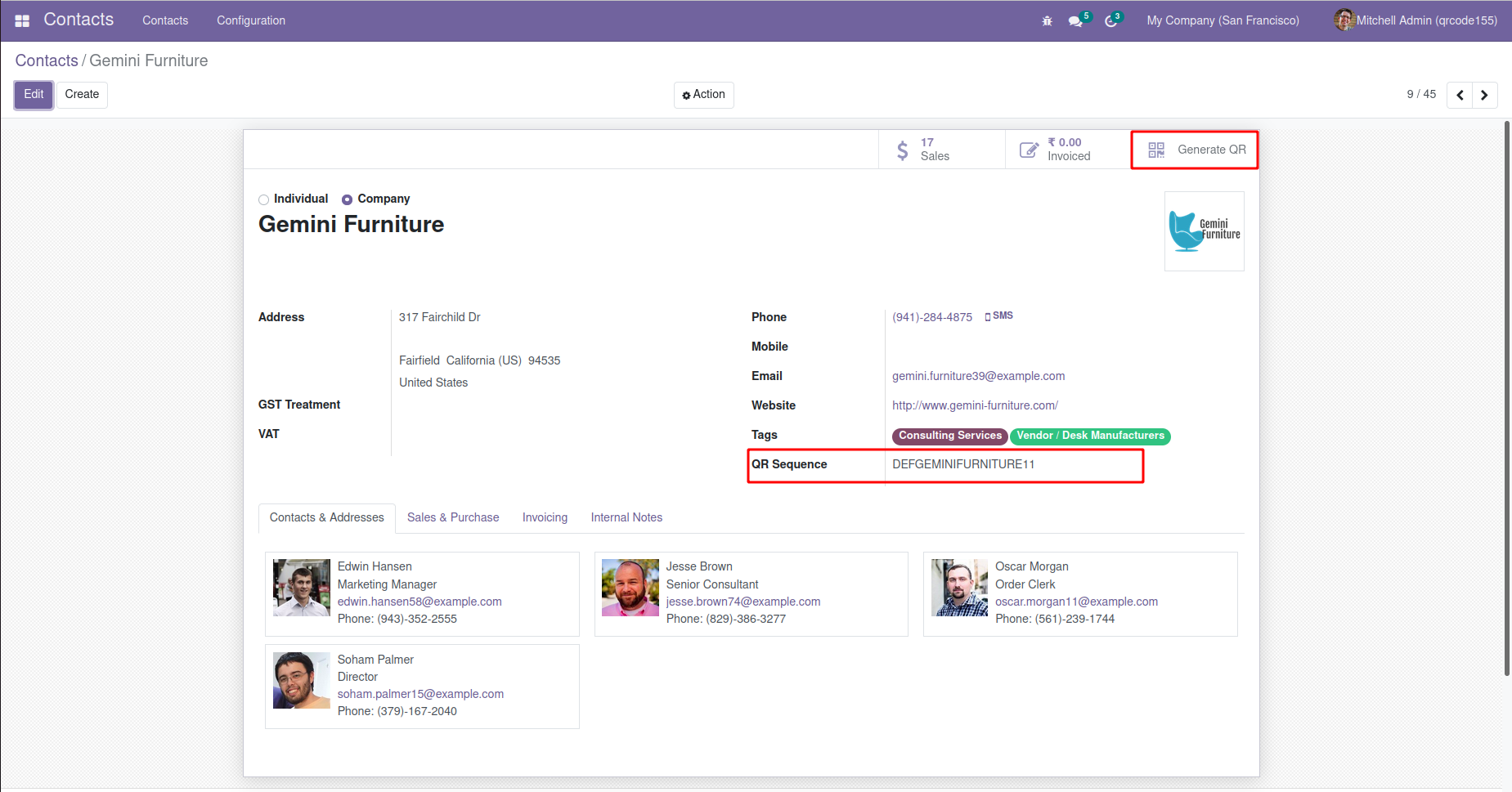Switch to Sales & Purchase tab

453,517
